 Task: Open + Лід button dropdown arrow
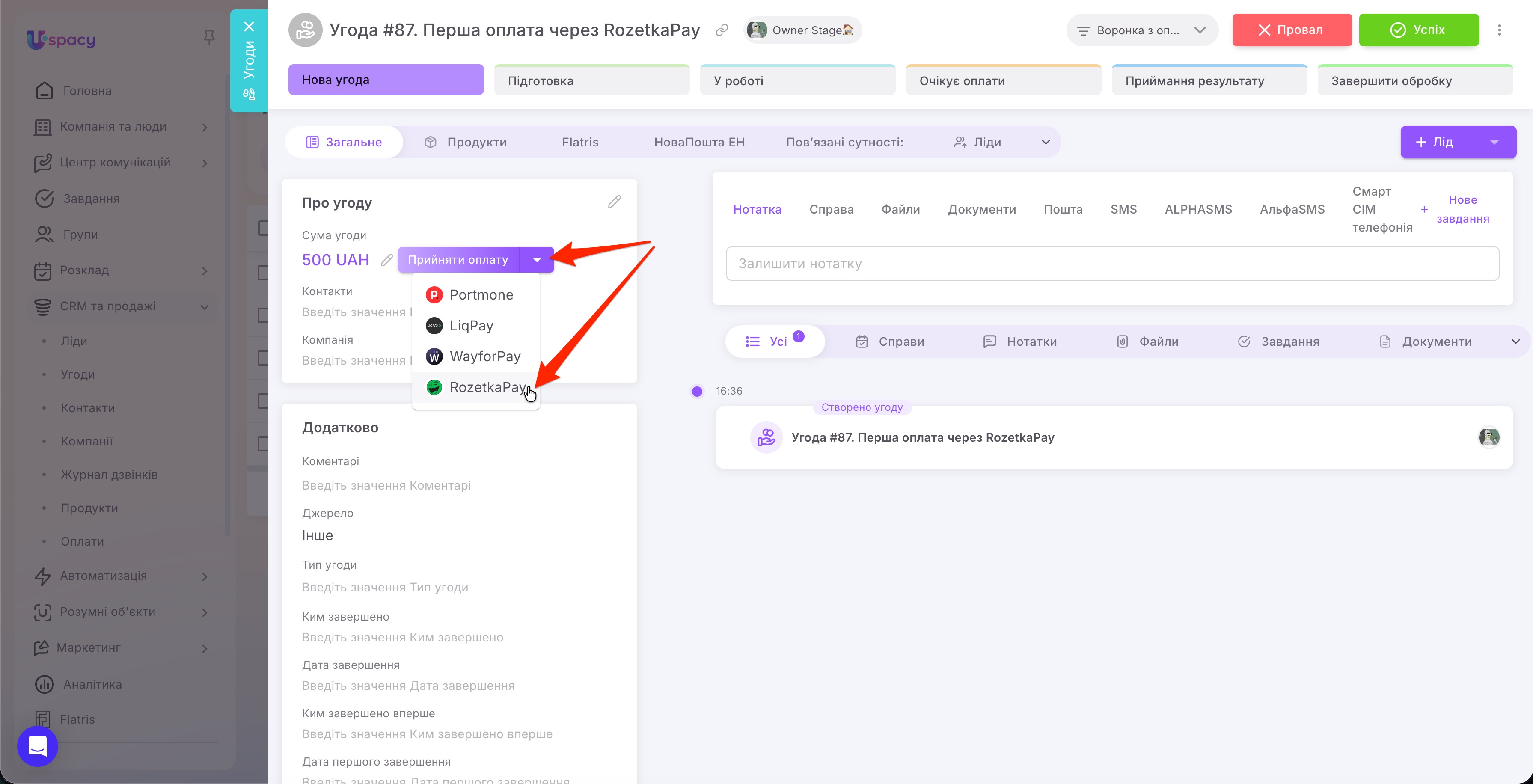(1494, 142)
